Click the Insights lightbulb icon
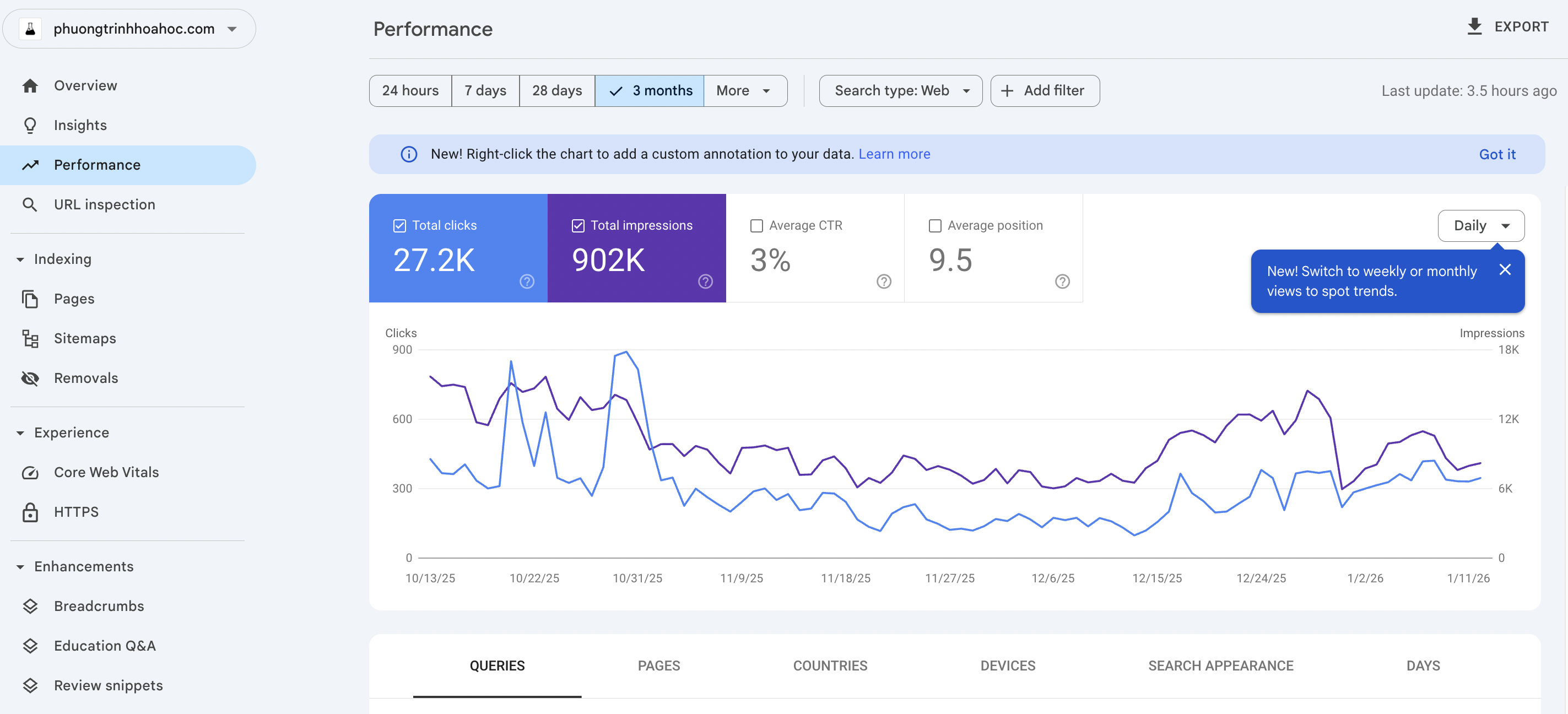This screenshot has width=1568, height=714. click(x=30, y=126)
